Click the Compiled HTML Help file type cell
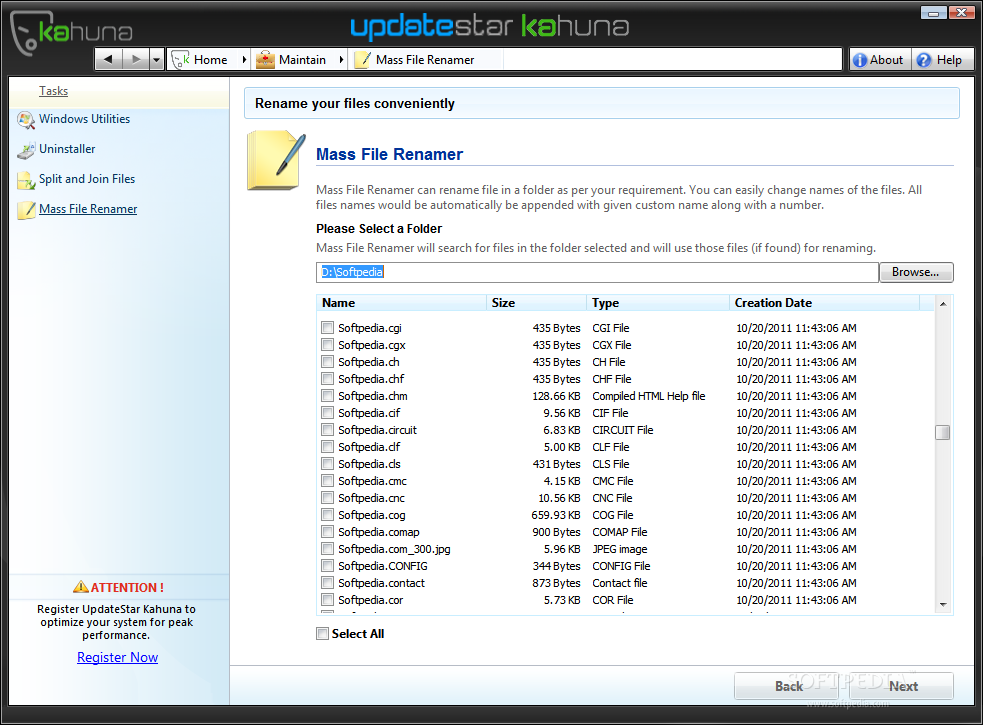Screen dimensions: 983x725 click(x=649, y=396)
